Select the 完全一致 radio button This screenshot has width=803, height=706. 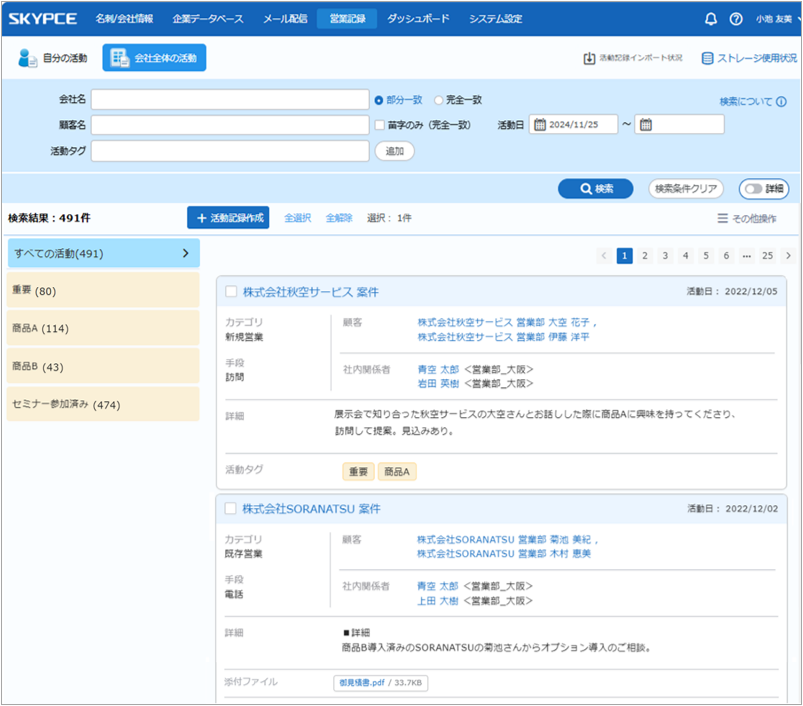[x=439, y=100]
